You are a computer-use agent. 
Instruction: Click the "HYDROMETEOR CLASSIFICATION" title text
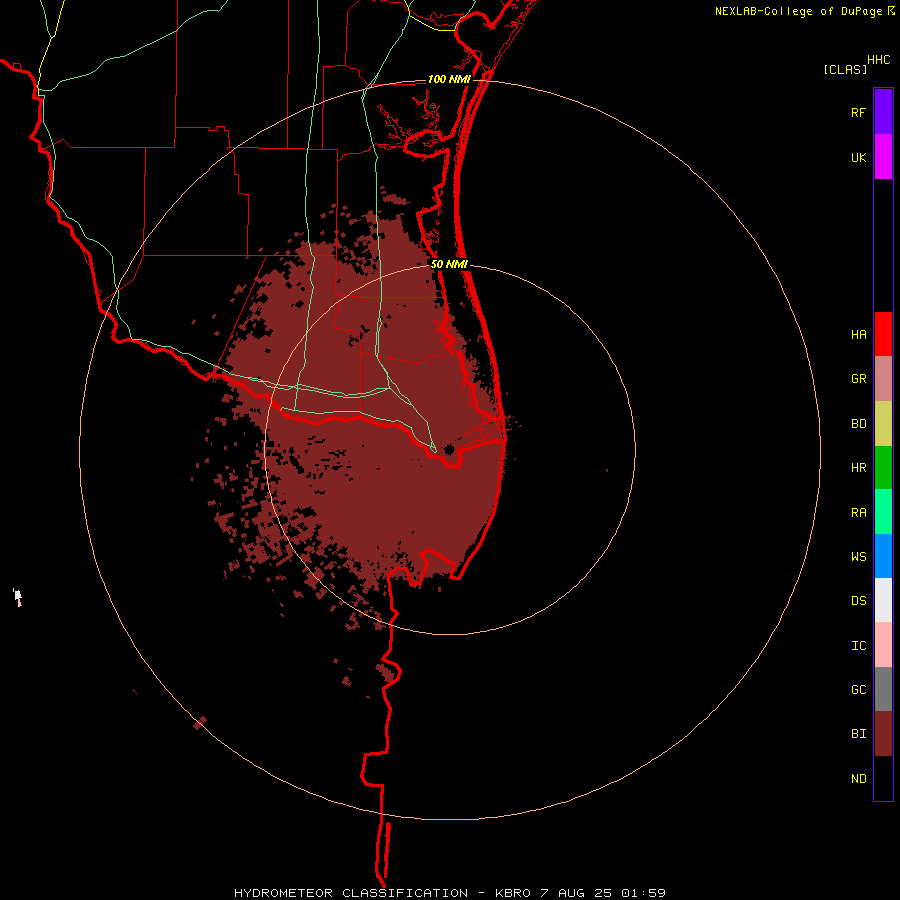[x=351, y=893]
